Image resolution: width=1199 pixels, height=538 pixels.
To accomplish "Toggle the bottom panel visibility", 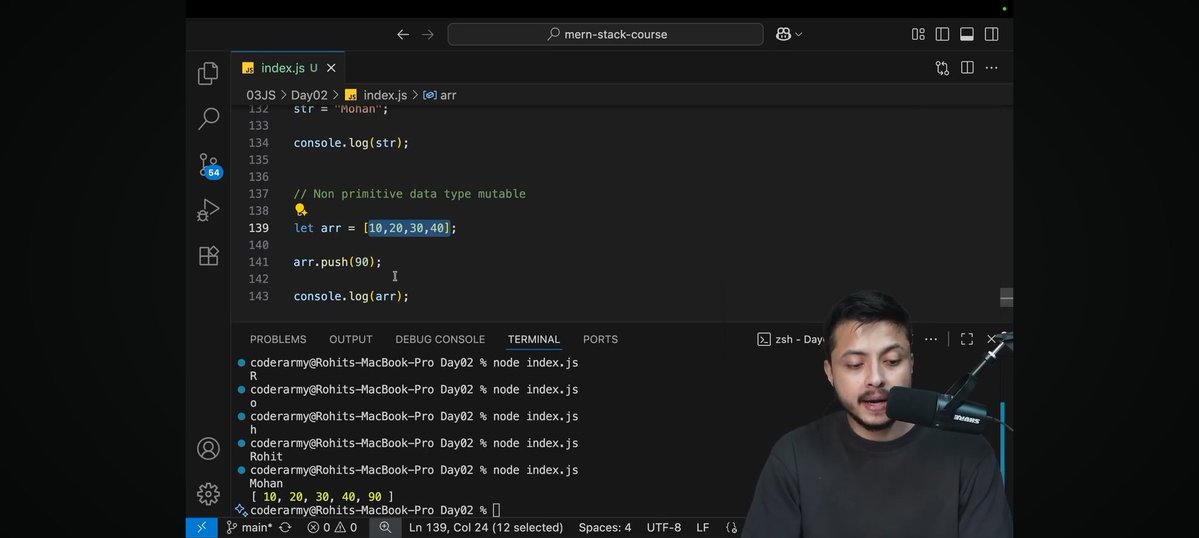I will click(x=967, y=34).
